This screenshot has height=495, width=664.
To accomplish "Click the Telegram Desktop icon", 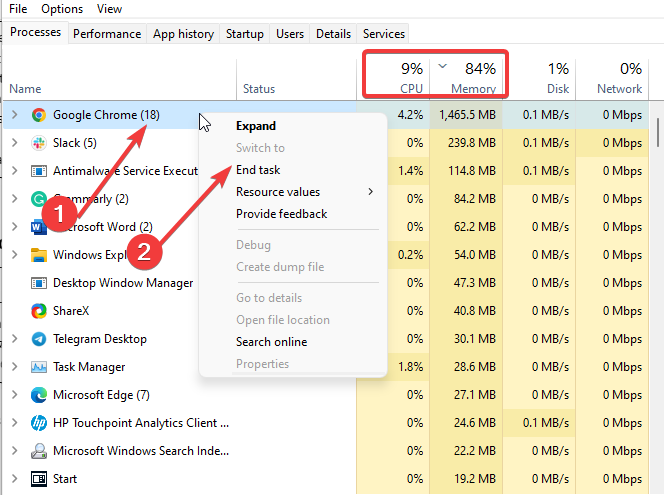I will coord(39,339).
